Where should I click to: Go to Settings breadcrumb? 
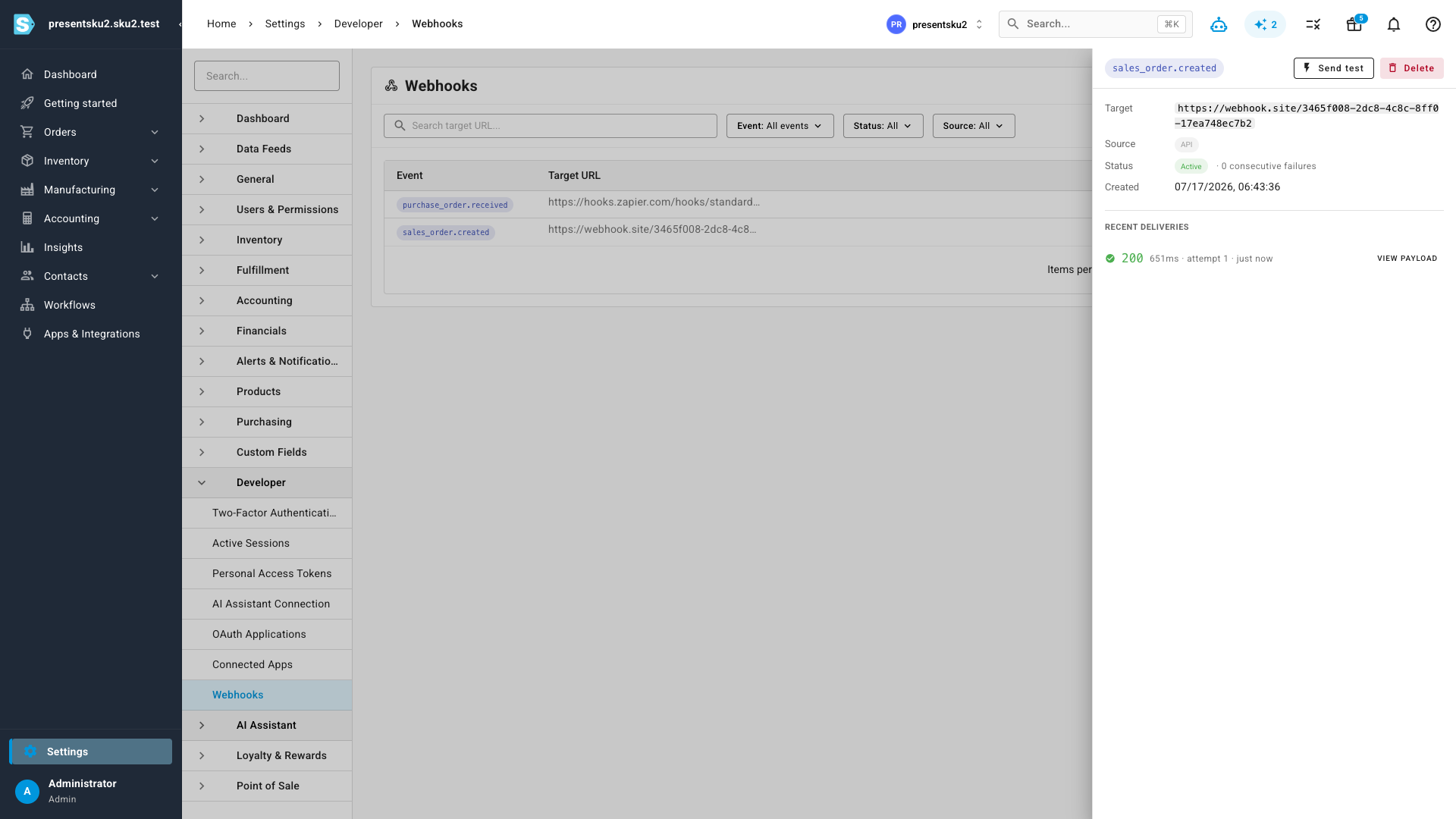(285, 24)
